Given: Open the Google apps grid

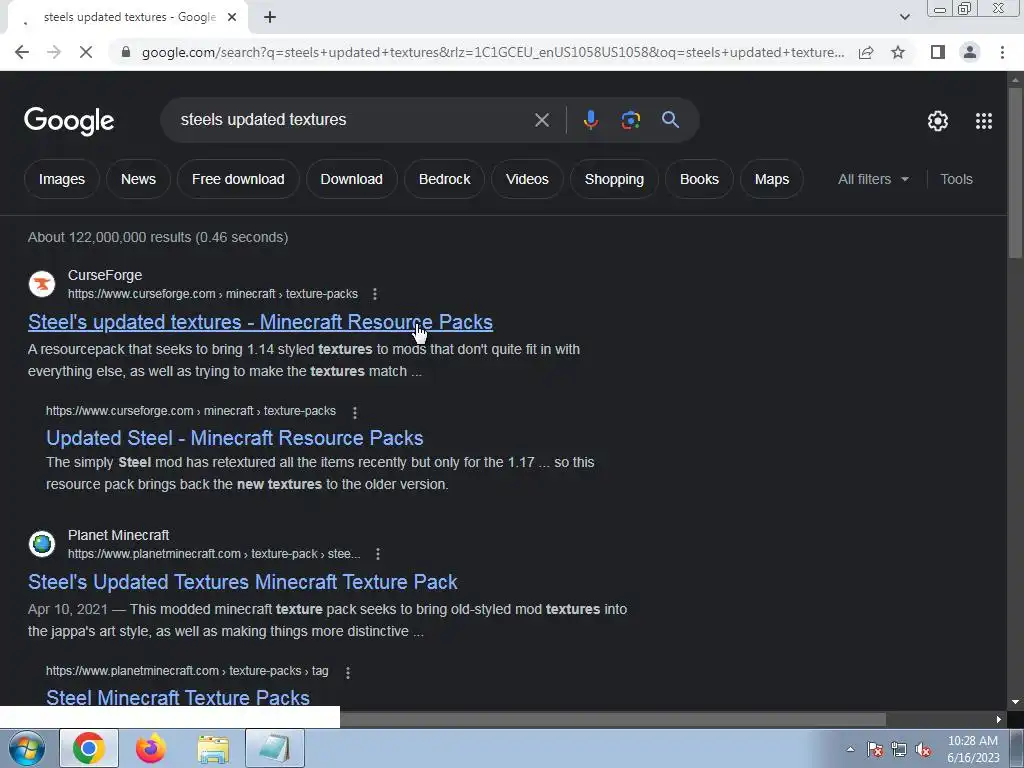Looking at the screenshot, I should pyautogui.click(x=984, y=121).
